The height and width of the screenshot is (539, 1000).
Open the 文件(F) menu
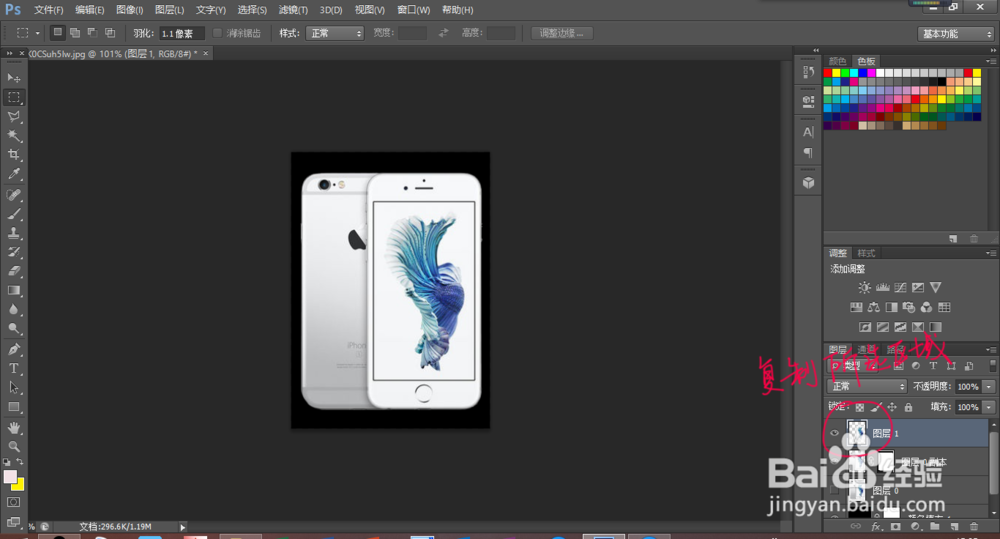48,10
